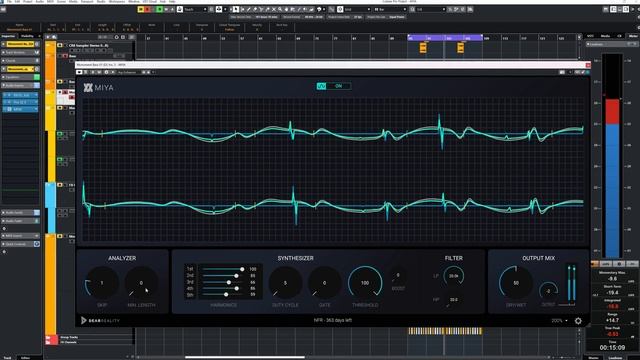Click the DUTY CYCLE knob
The width and height of the screenshot is (640, 360).
285,283
